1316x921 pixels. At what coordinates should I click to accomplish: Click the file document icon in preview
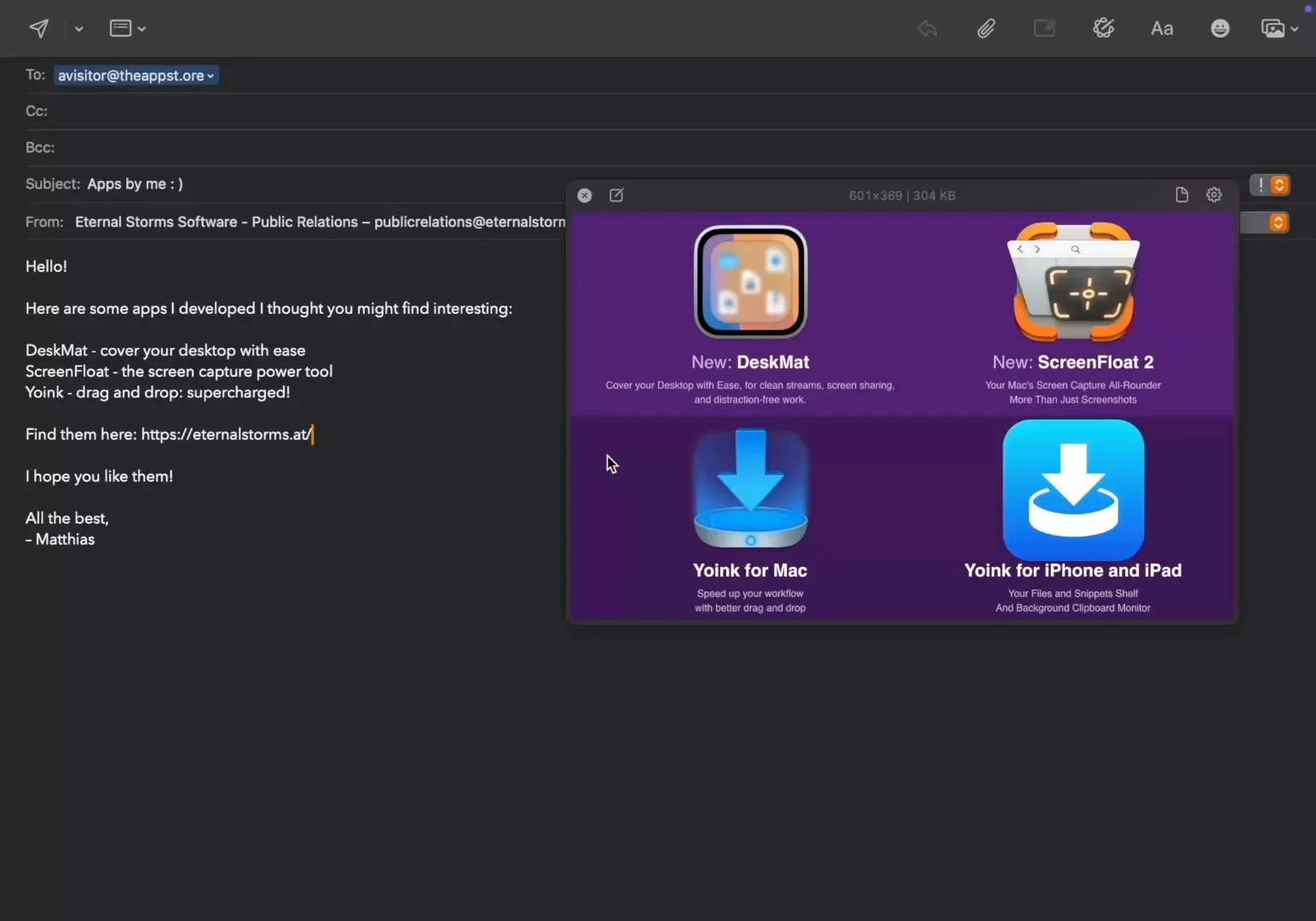(x=1181, y=195)
